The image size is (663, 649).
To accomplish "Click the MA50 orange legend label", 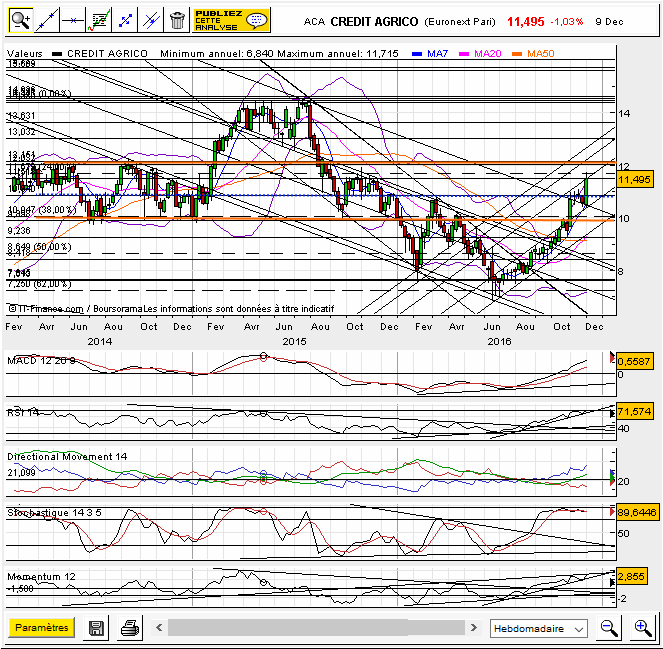I will [540, 53].
